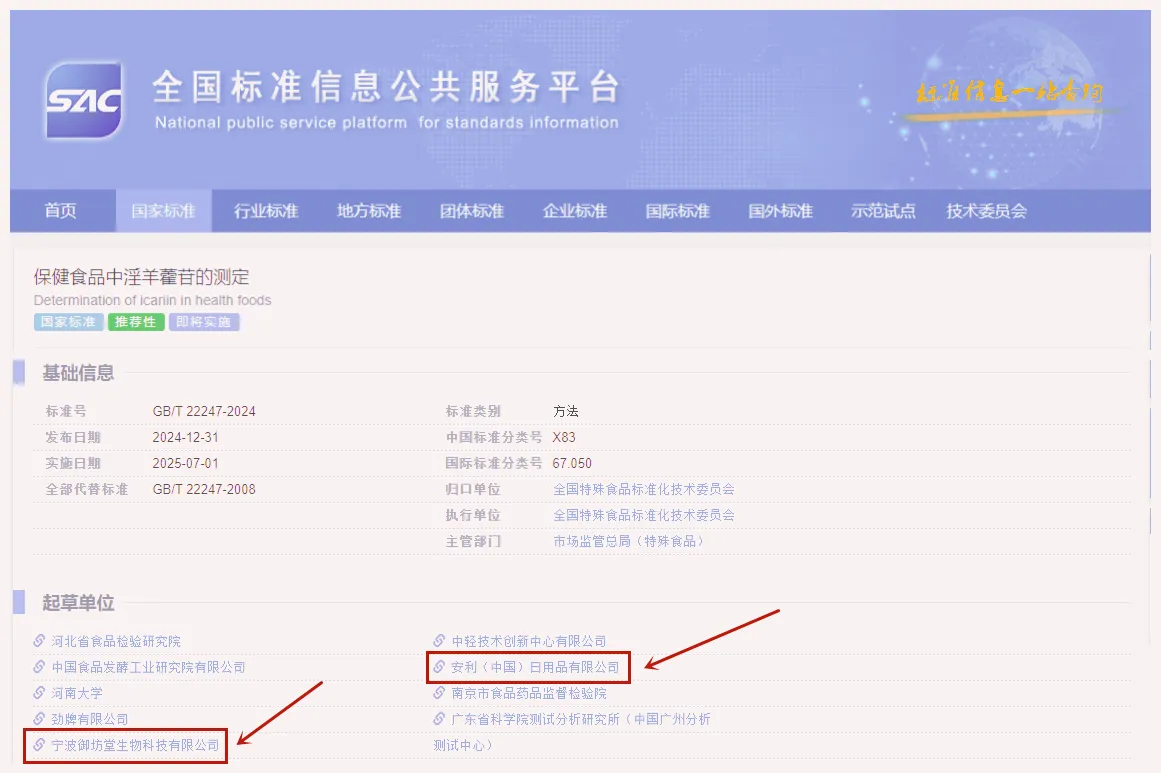Viewport: 1161px width, 773px height.
Task: Click link icon beside 中轻技术创新中心有限公司
Action: [439, 640]
